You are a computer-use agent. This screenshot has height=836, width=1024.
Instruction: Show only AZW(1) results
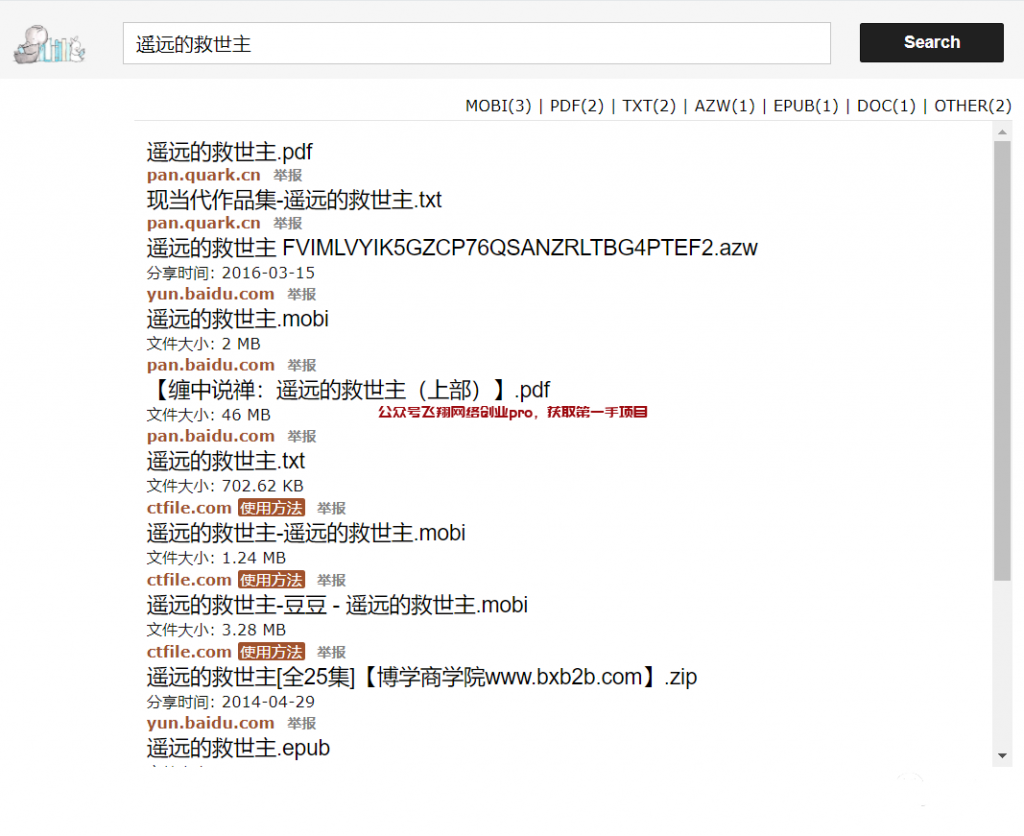click(725, 106)
